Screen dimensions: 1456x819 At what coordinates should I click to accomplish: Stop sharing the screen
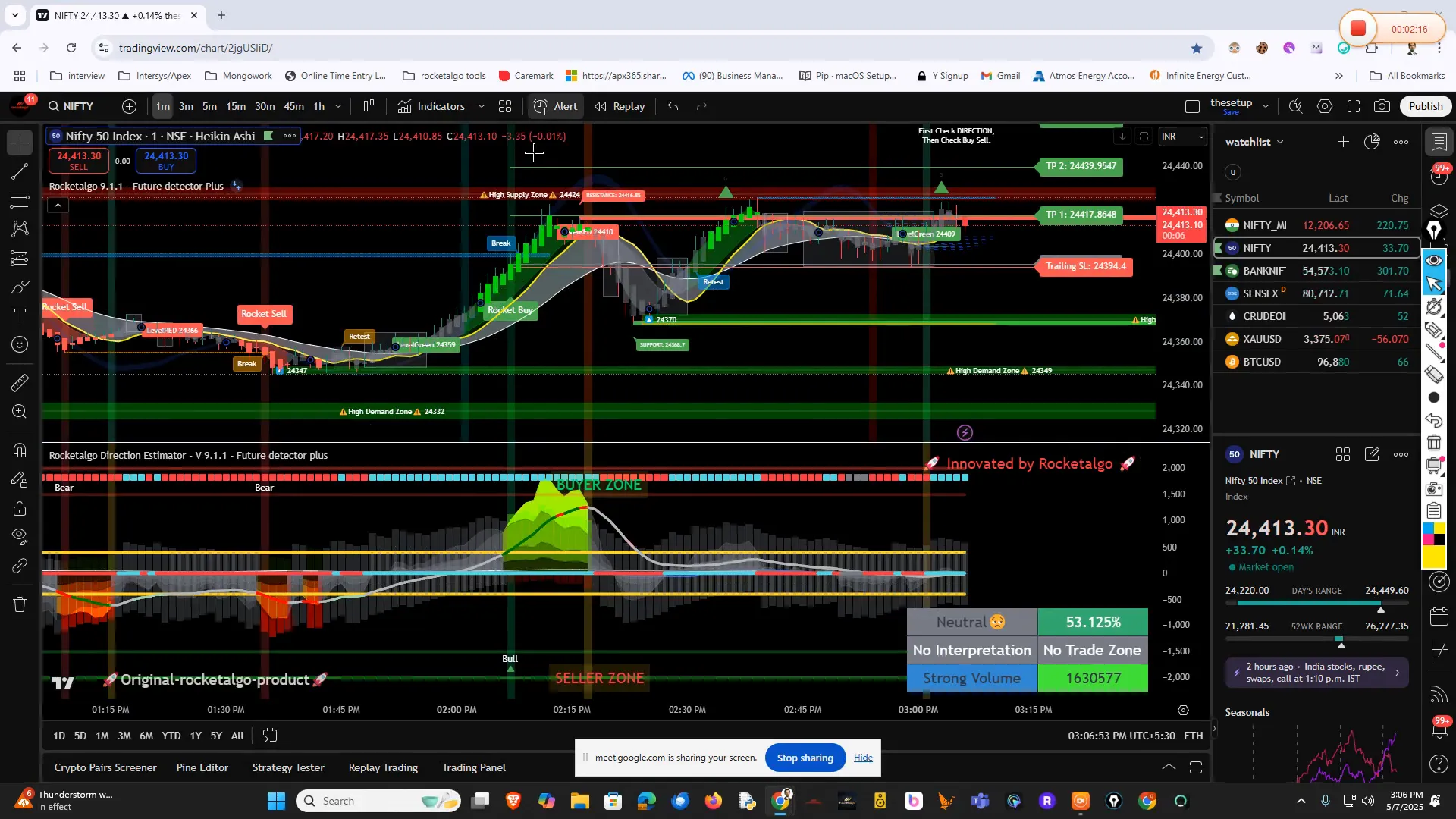click(805, 758)
